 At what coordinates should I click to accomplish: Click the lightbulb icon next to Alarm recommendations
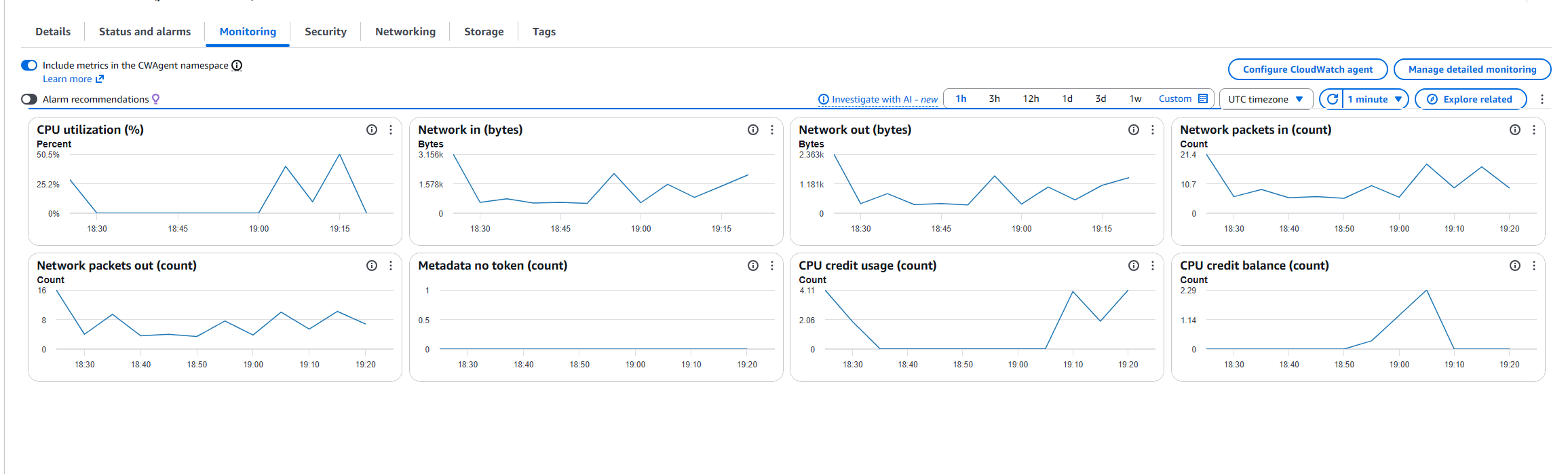156,99
